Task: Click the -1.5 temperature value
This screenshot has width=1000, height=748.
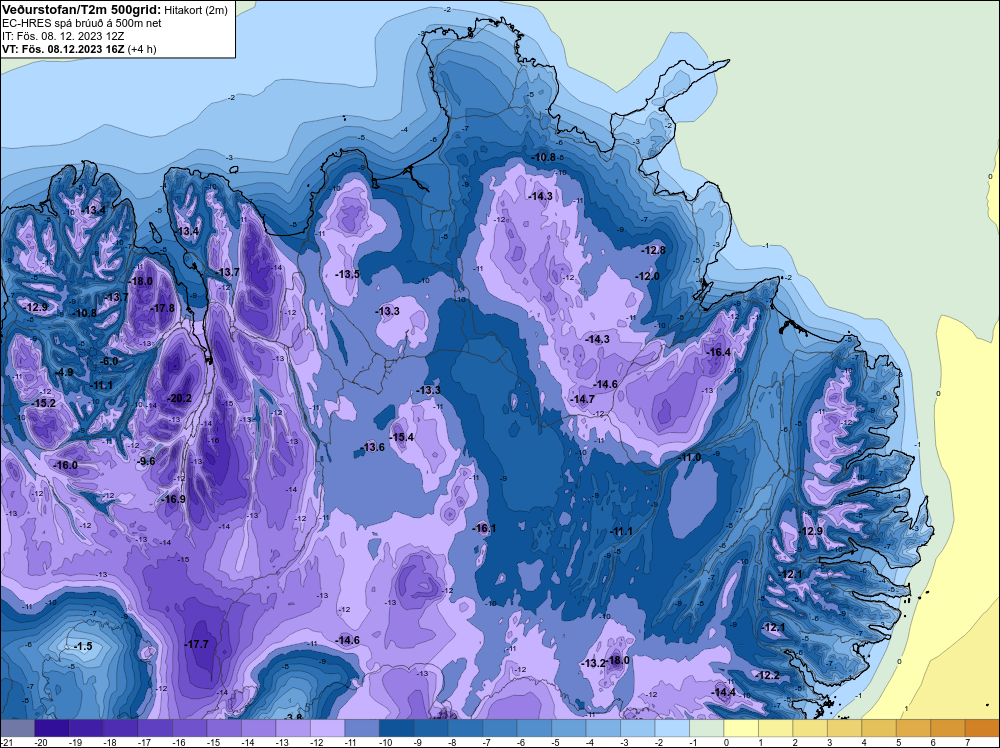Action: (83, 647)
